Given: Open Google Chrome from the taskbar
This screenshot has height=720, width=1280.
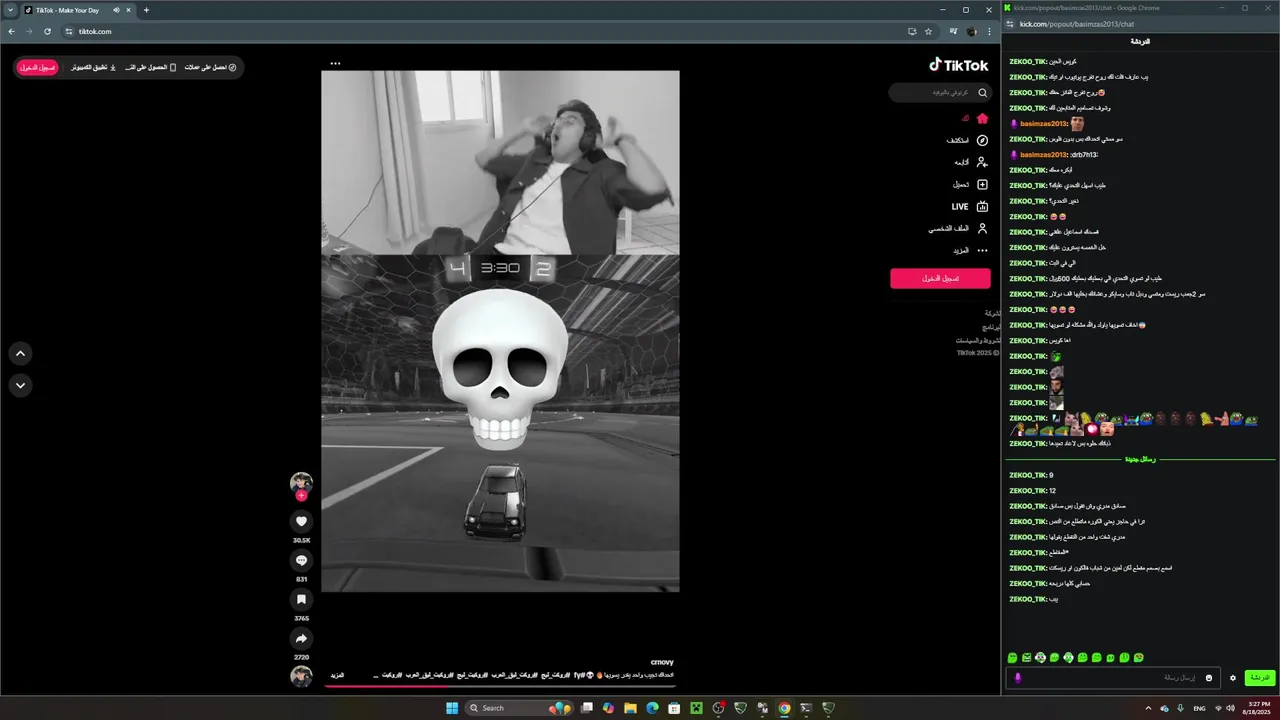Looking at the screenshot, I should [784, 708].
